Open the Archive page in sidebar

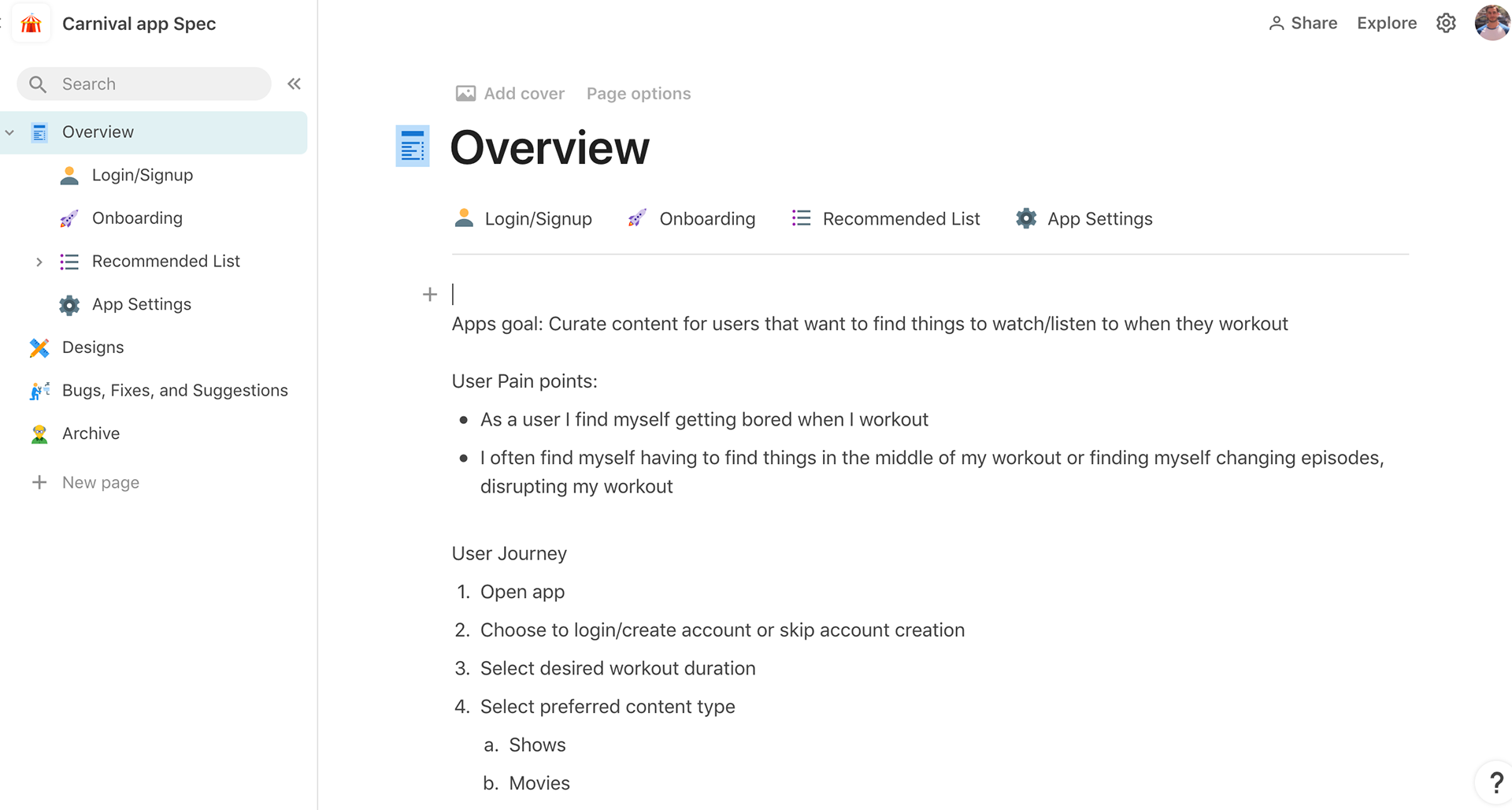pyautogui.click(x=91, y=433)
